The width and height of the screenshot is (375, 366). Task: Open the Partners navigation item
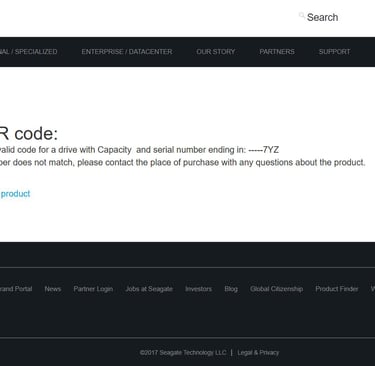(277, 52)
